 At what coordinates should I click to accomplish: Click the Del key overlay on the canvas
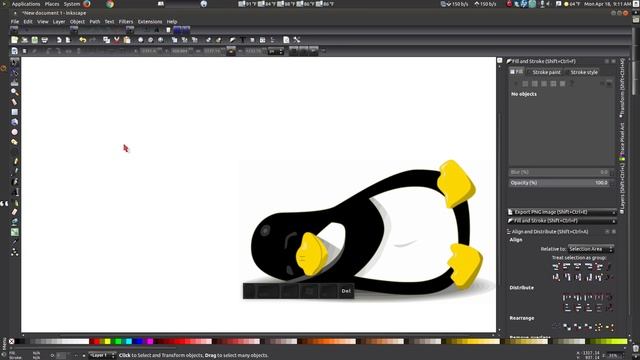(346, 291)
